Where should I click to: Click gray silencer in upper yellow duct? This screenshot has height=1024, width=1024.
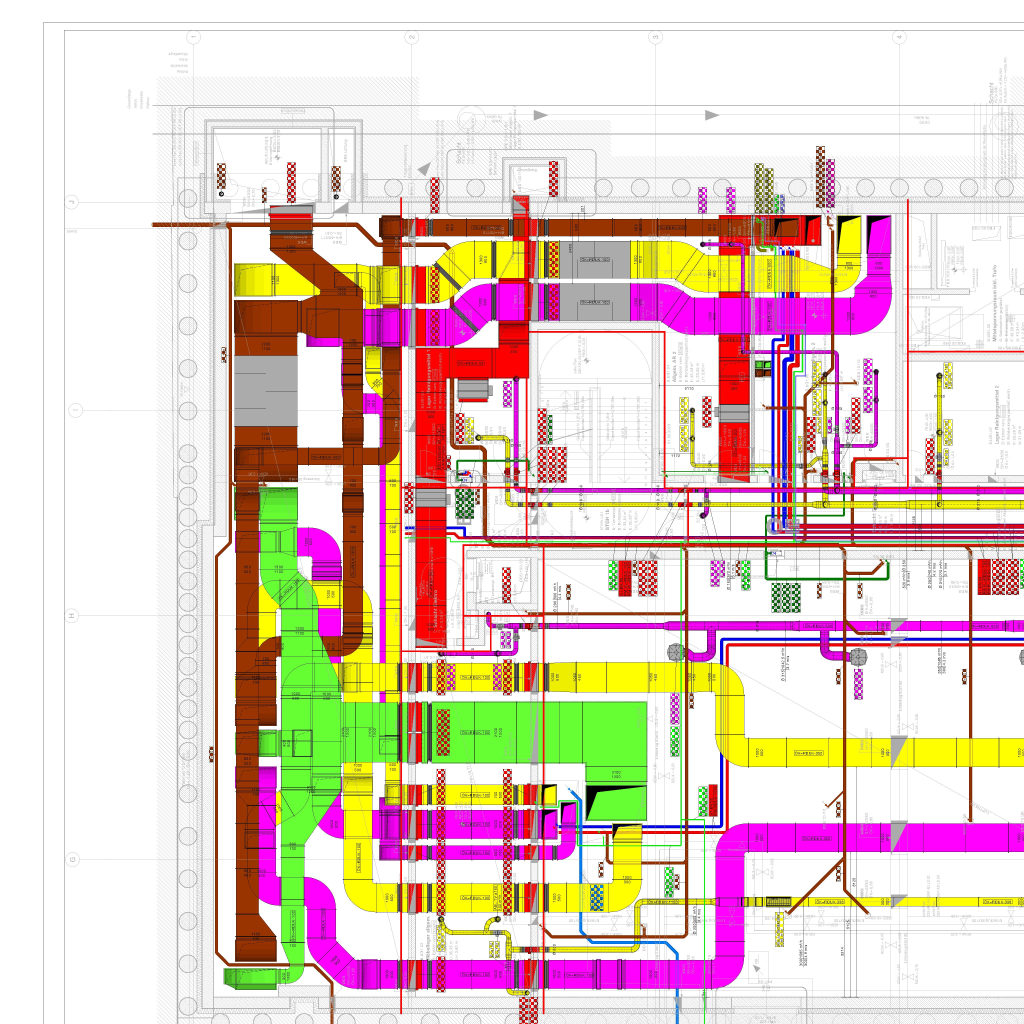(x=596, y=260)
